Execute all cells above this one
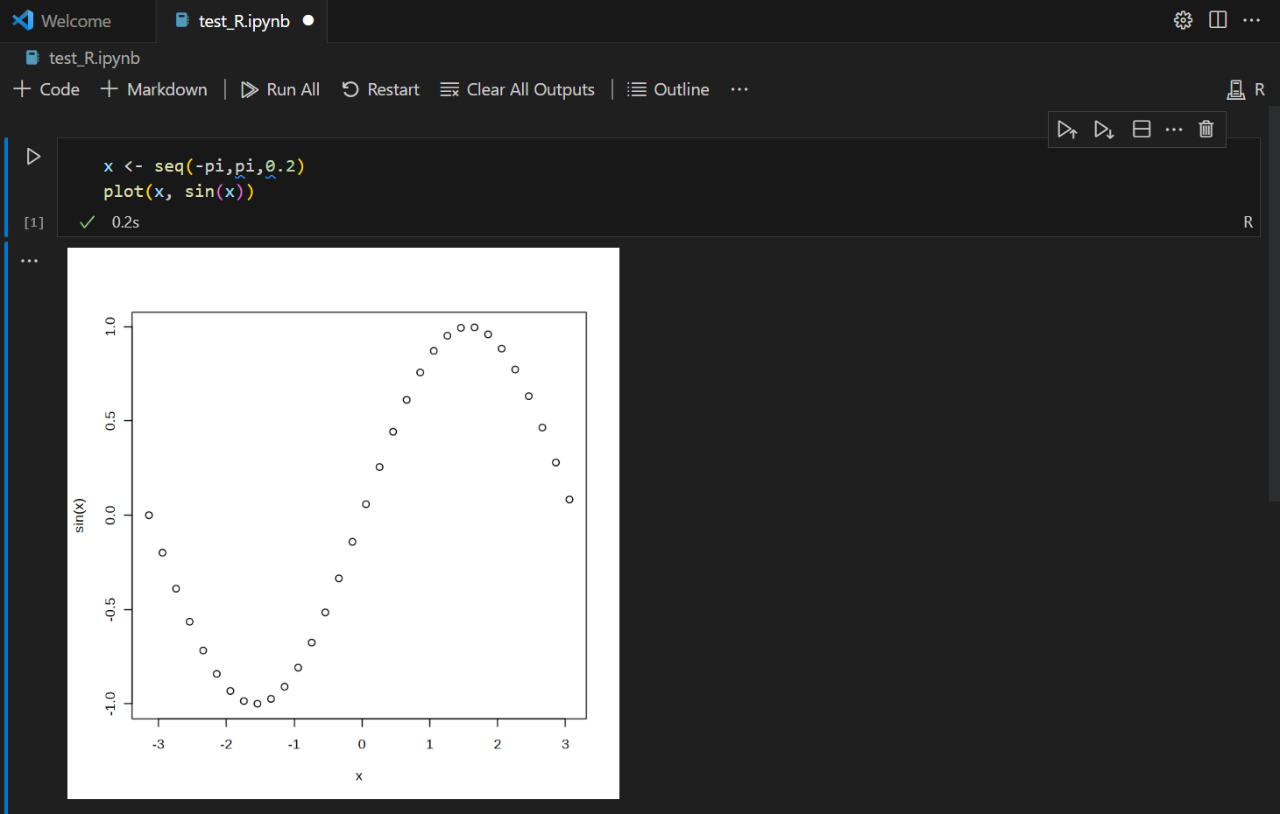Image resolution: width=1280 pixels, height=814 pixels. coord(1067,128)
